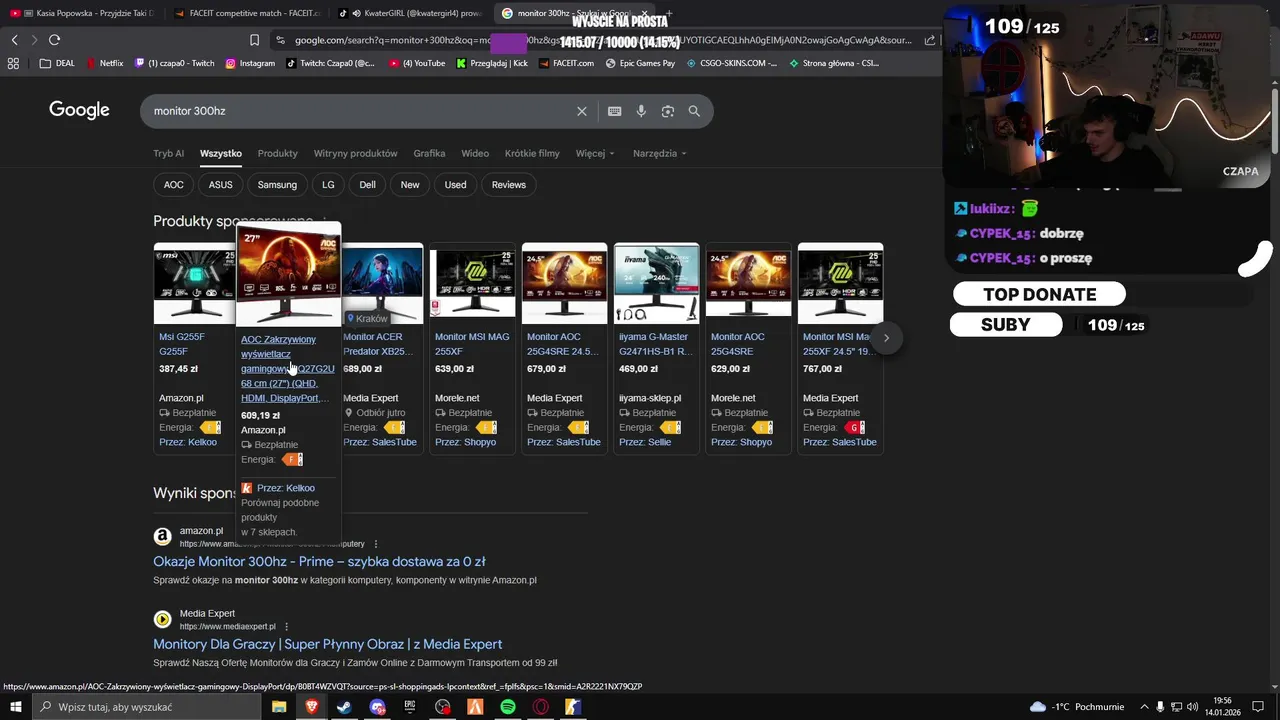Image resolution: width=1280 pixels, height=720 pixels.
Task: Click the Windows taskbar search box
Action: click(147, 707)
